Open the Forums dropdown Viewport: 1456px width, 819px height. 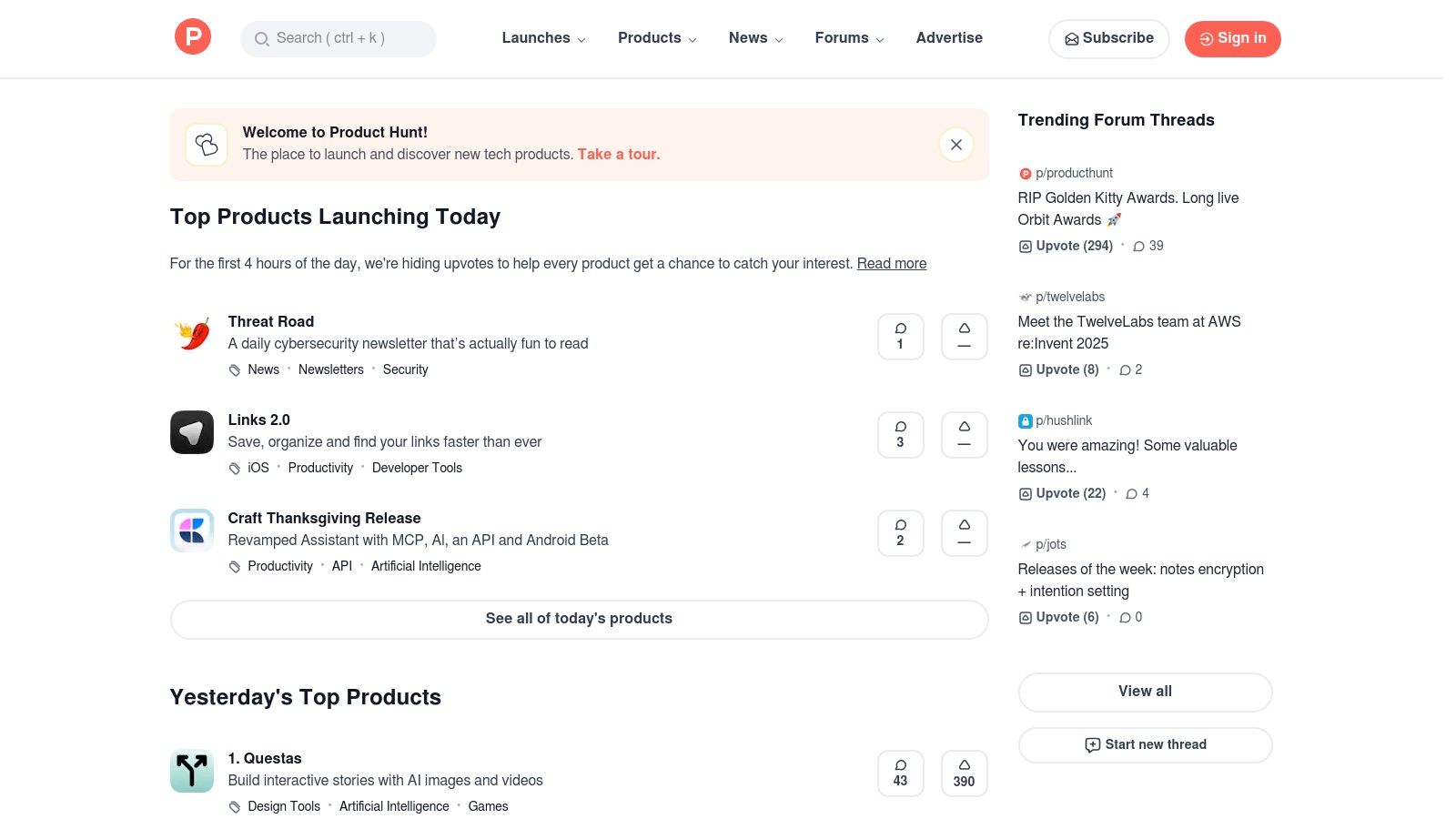[847, 38]
